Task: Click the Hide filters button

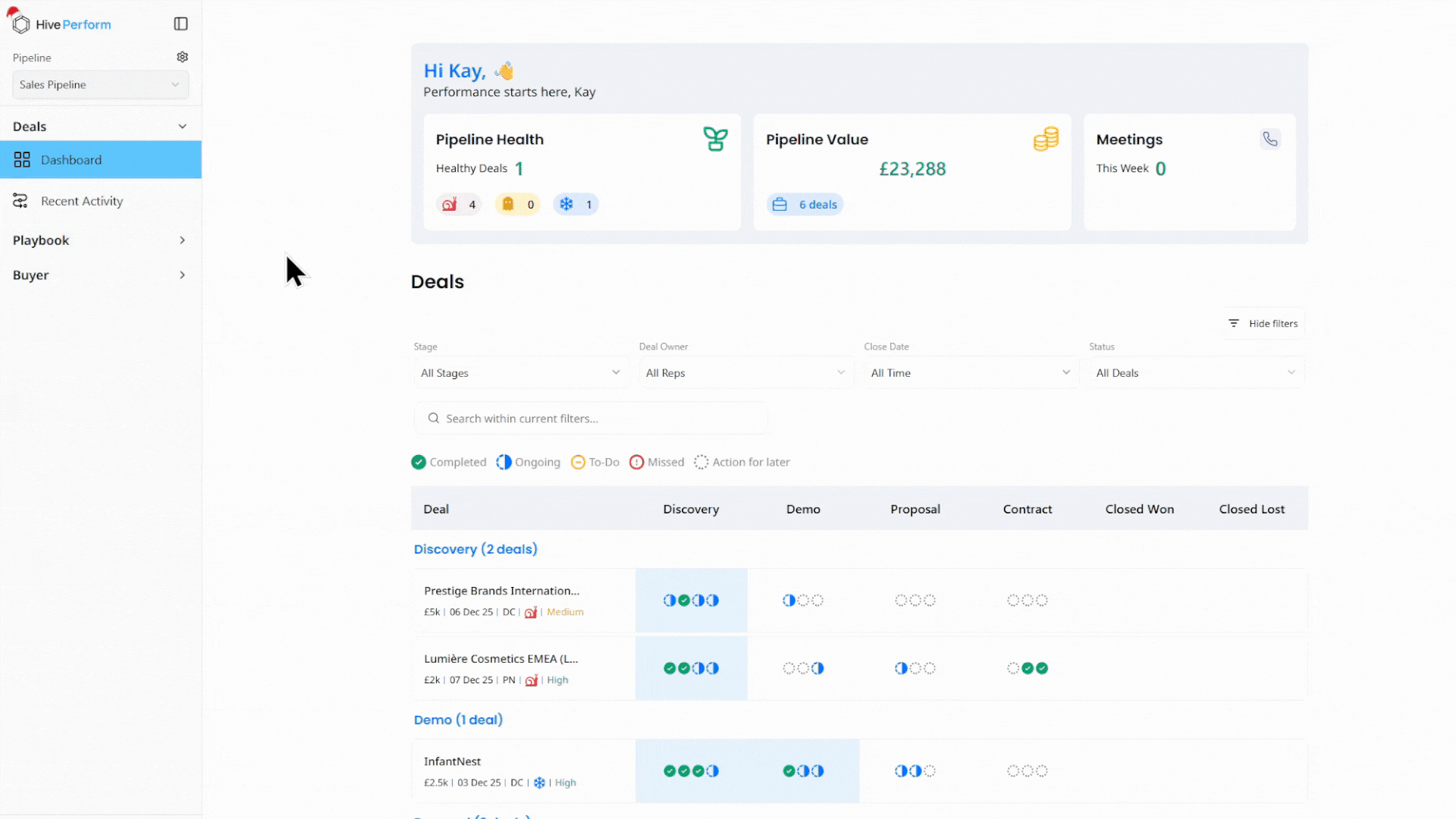Action: (1263, 324)
